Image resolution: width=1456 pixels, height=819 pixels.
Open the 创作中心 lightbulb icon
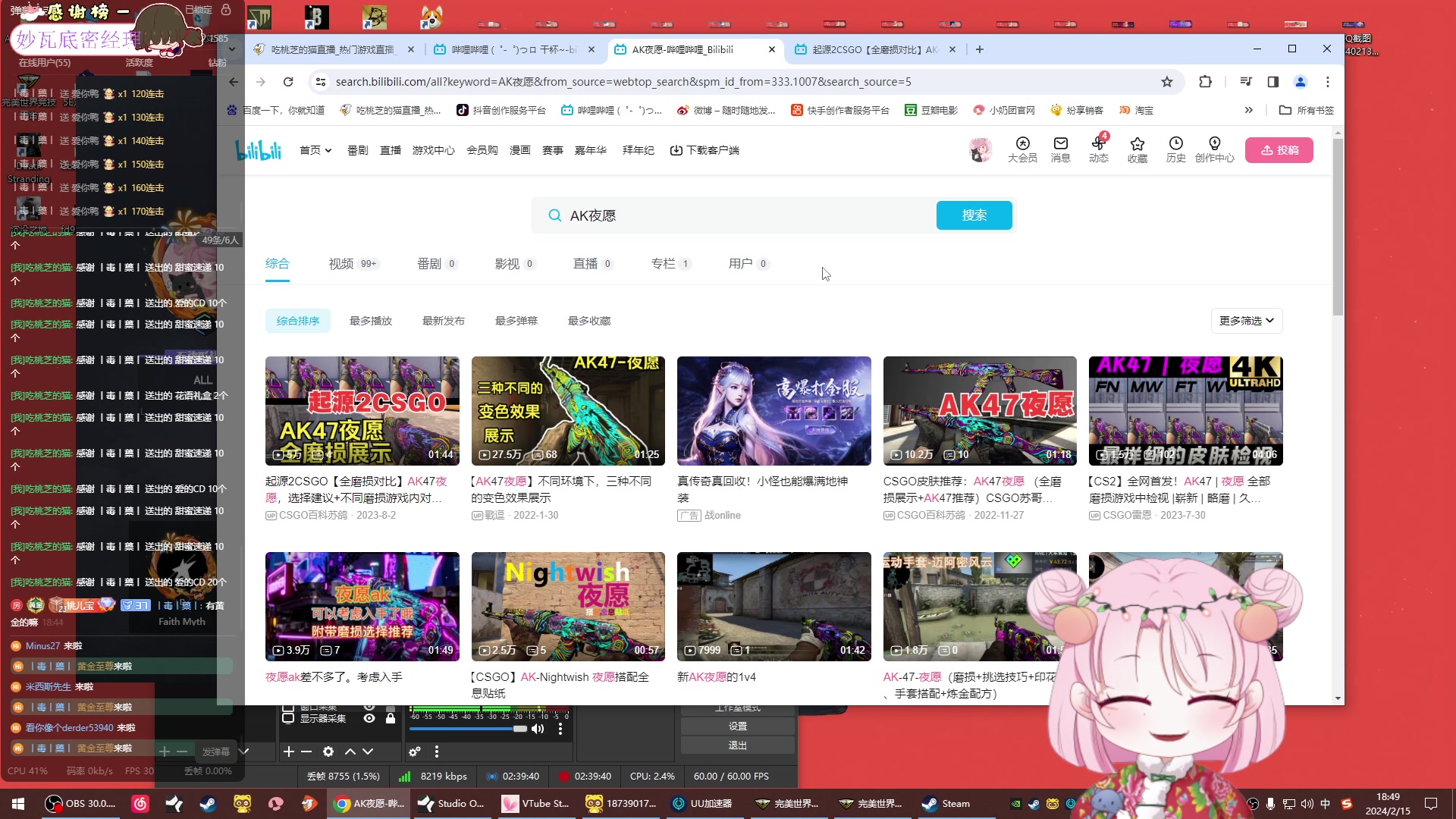1214,149
